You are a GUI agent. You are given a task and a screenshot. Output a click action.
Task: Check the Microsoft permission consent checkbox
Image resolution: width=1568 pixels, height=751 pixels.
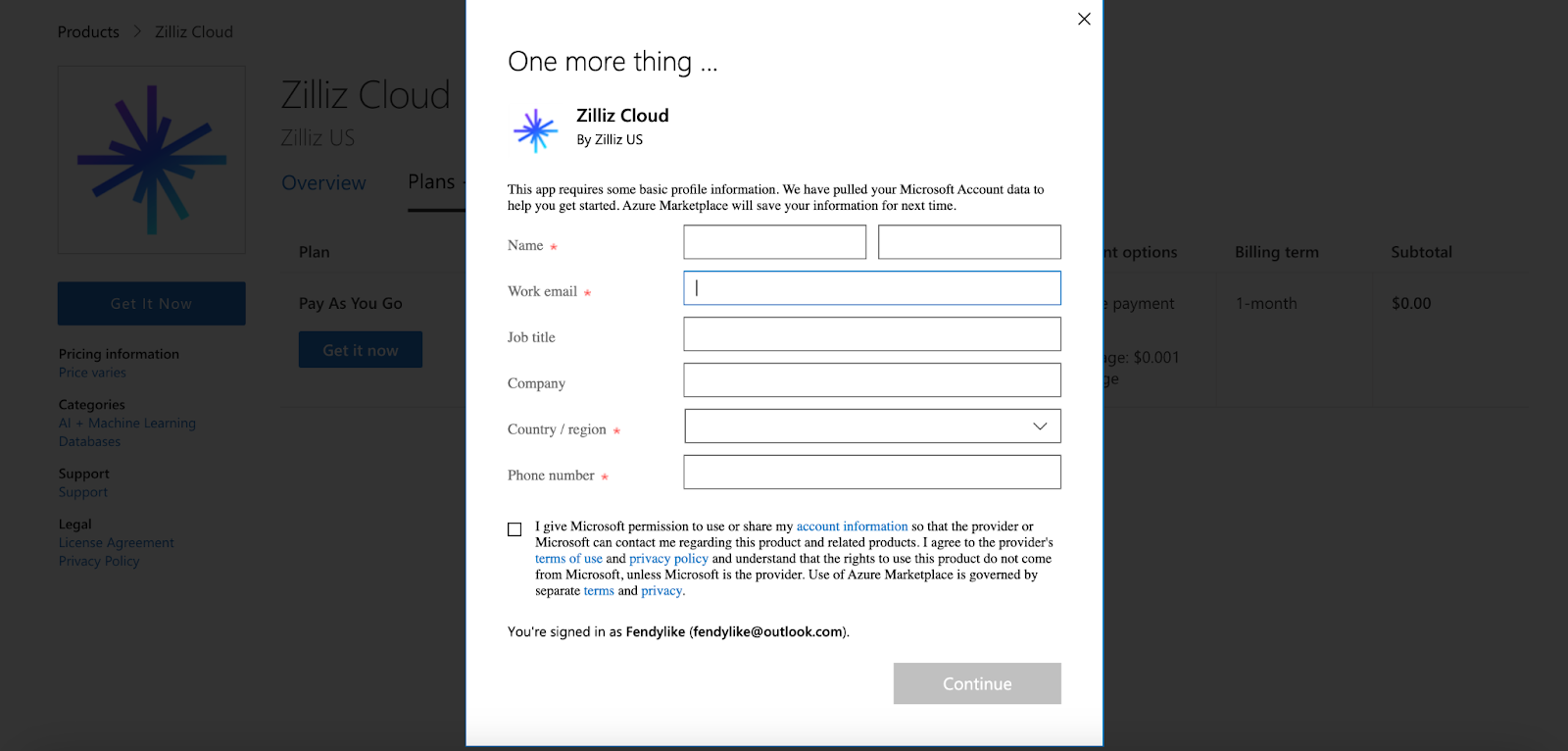click(514, 529)
